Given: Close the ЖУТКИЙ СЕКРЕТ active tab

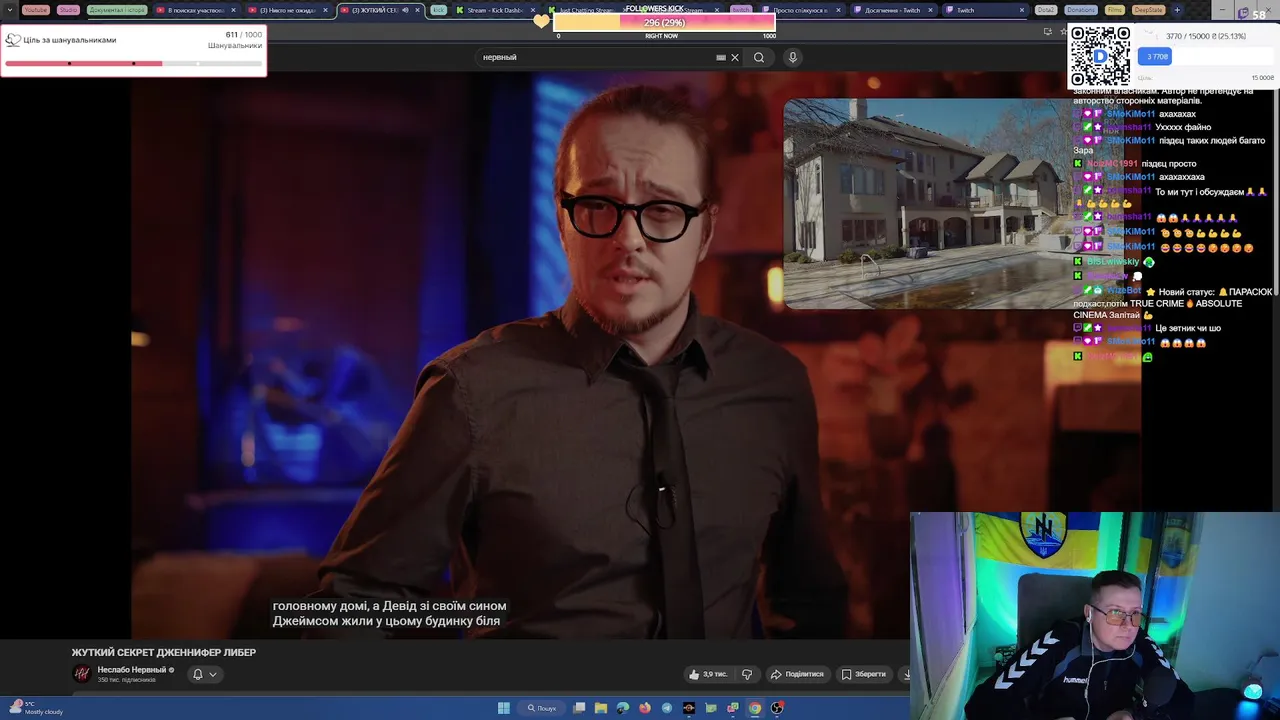Looking at the screenshot, I should (x=417, y=10).
